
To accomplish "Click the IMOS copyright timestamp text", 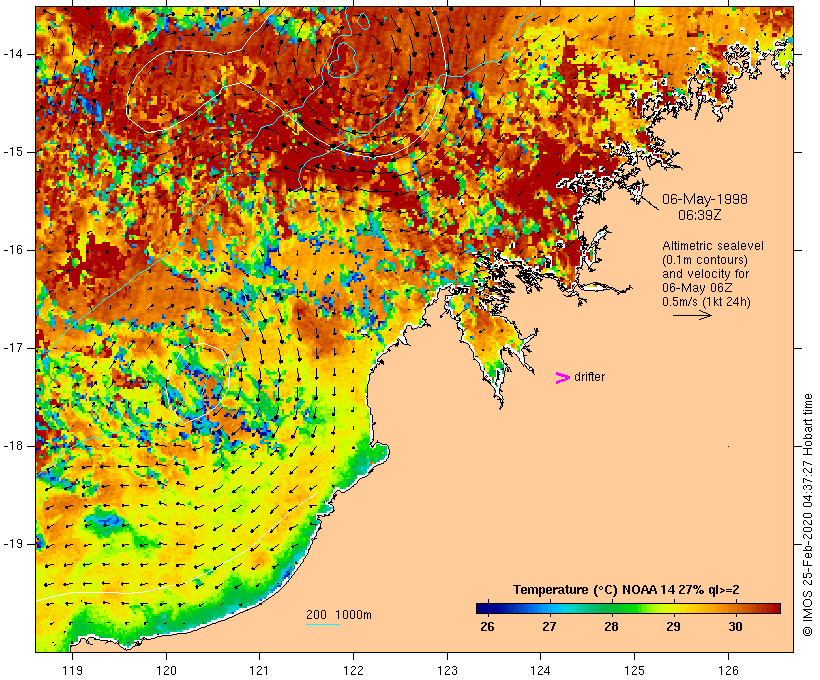I will pyautogui.click(x=807, y=515).
